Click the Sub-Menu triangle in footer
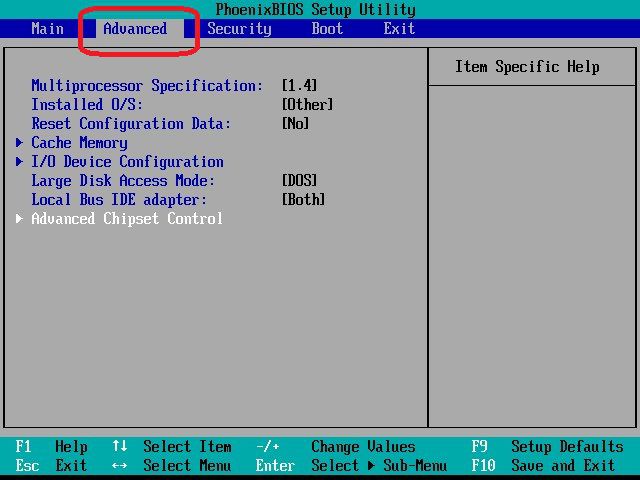 371,465
